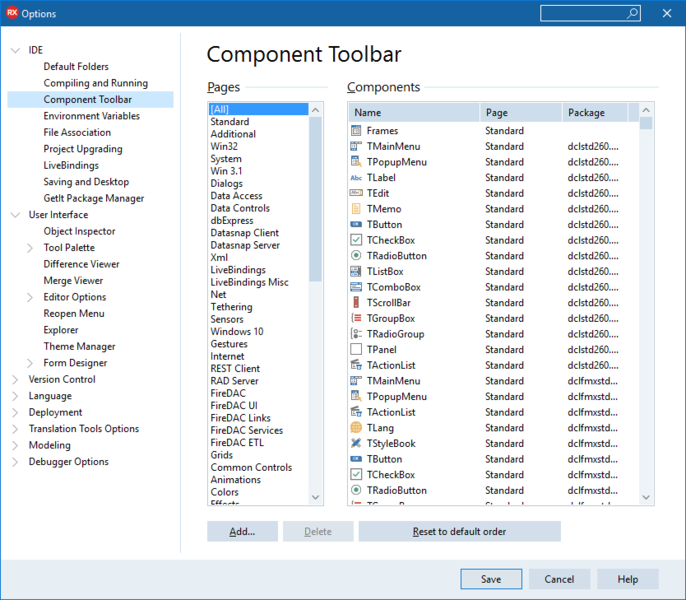Click the TGroupBox component icon
This screenshot has height=600, width=686.
[x=356, y=318]
